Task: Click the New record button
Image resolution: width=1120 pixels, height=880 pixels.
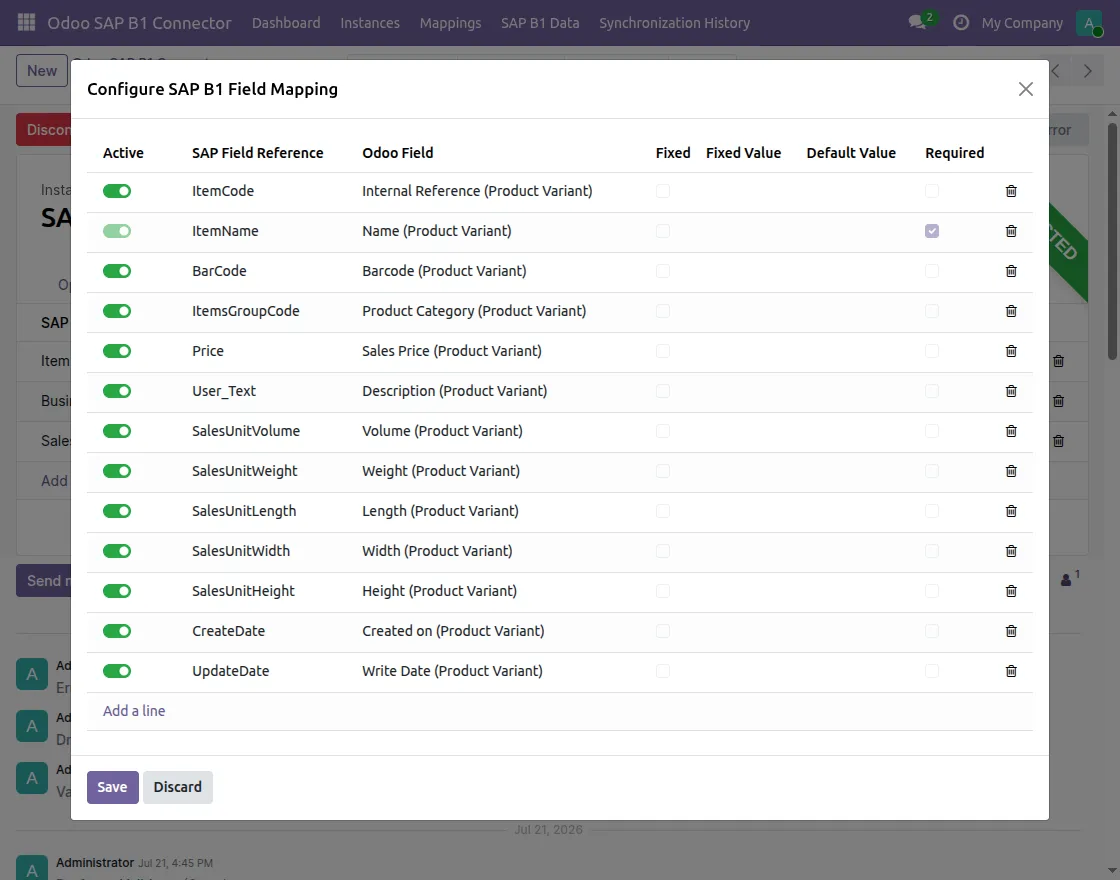Action: (42, 71)
